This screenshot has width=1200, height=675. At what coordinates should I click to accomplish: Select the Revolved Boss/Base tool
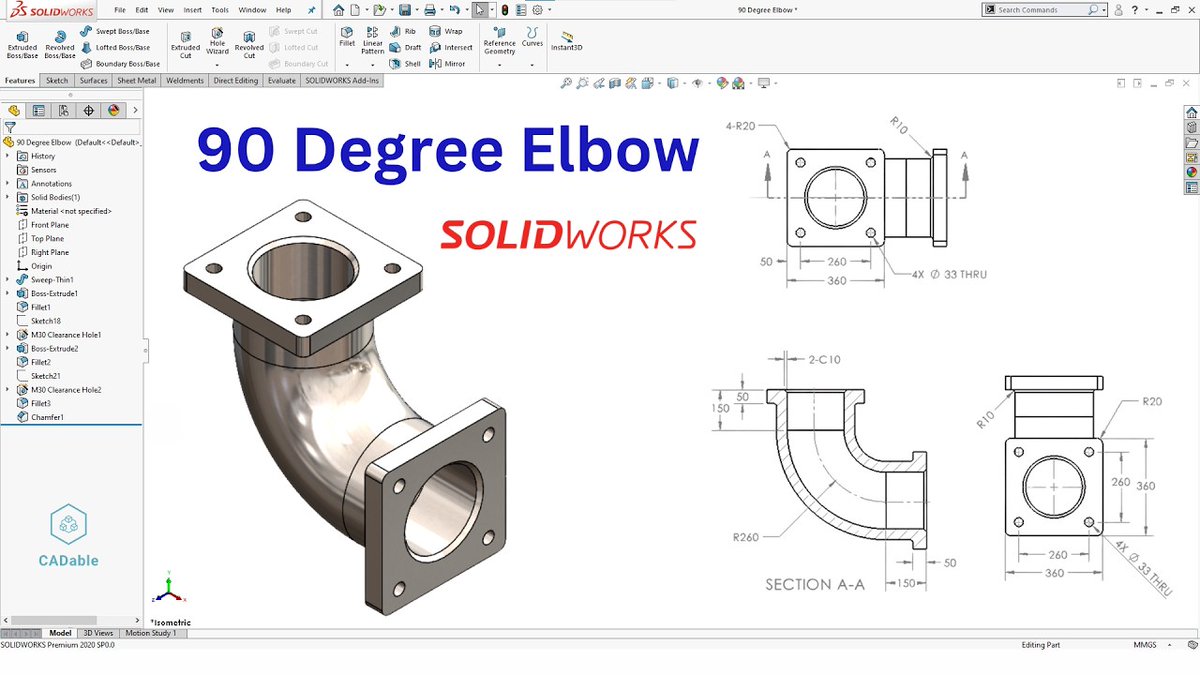60,43
